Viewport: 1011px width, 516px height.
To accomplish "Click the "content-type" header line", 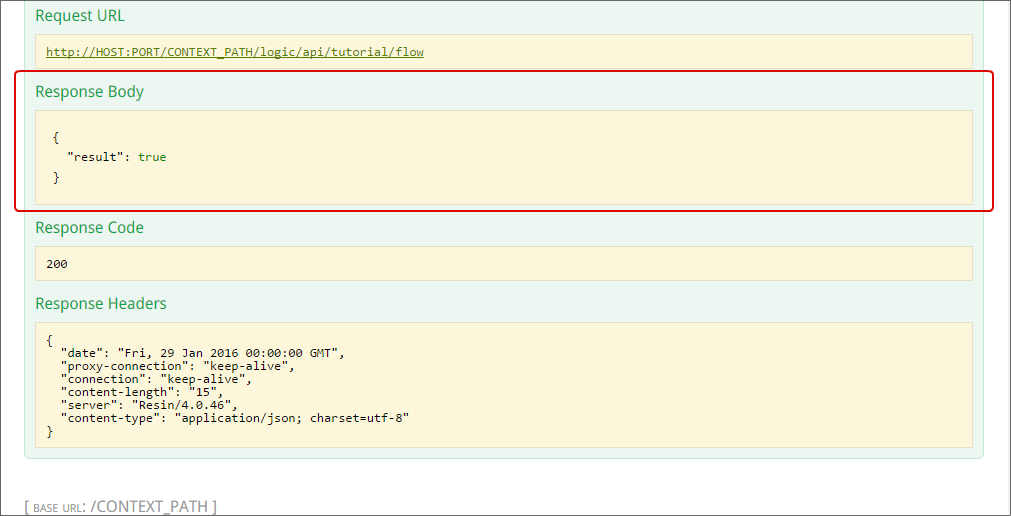I will [x=235, y=418].
